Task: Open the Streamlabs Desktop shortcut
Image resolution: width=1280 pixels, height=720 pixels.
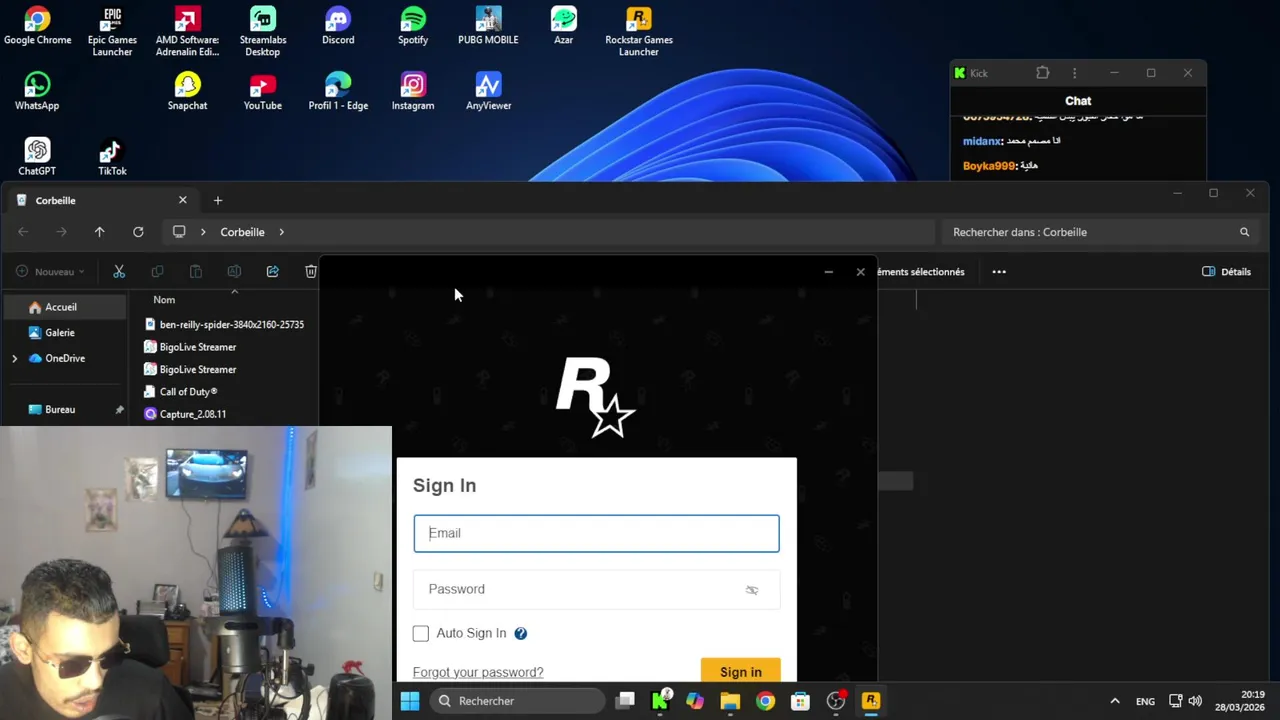Action: (x=262, y=32)
